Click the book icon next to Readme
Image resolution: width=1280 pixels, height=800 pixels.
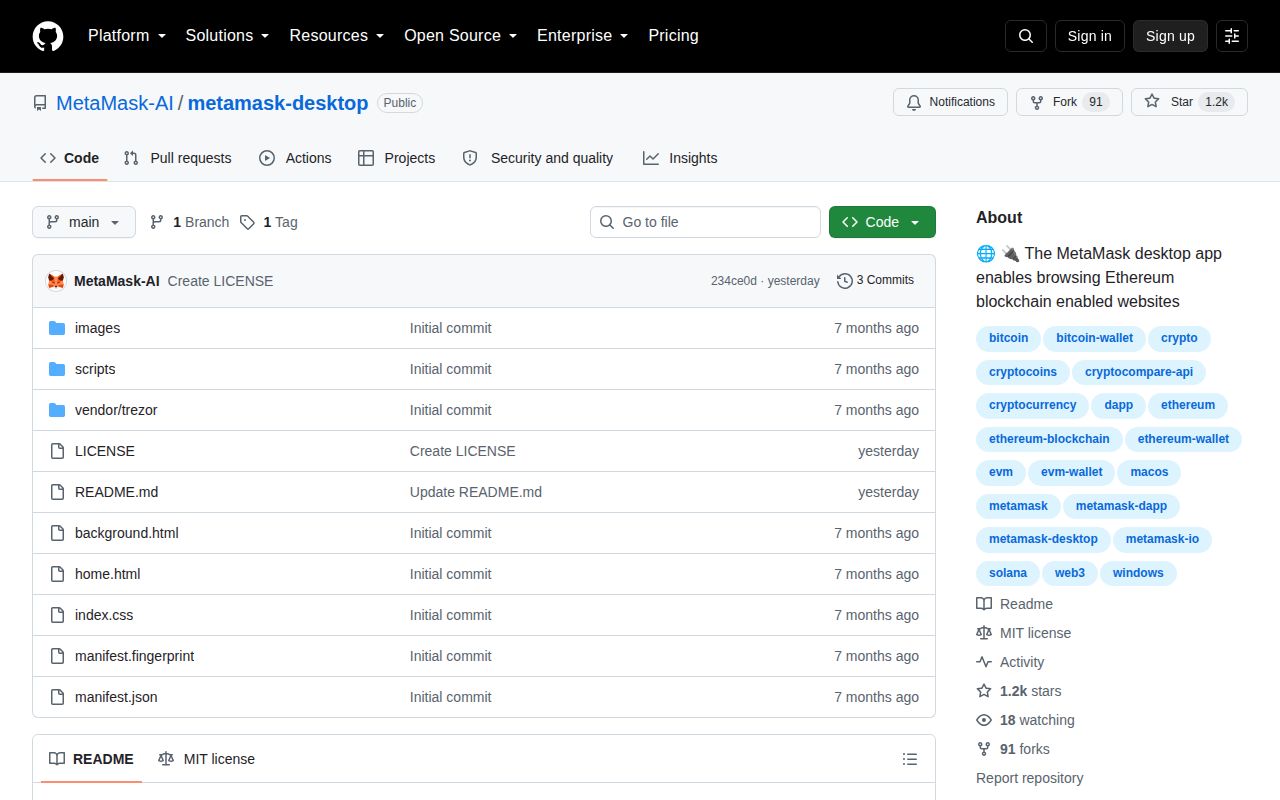click(x=984, y=604)
